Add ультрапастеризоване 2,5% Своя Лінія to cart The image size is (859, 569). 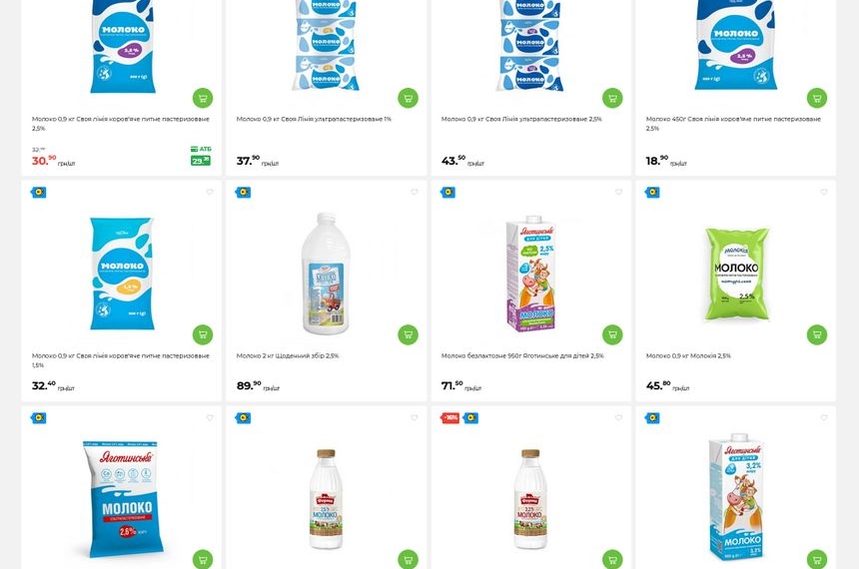(612, 98)
